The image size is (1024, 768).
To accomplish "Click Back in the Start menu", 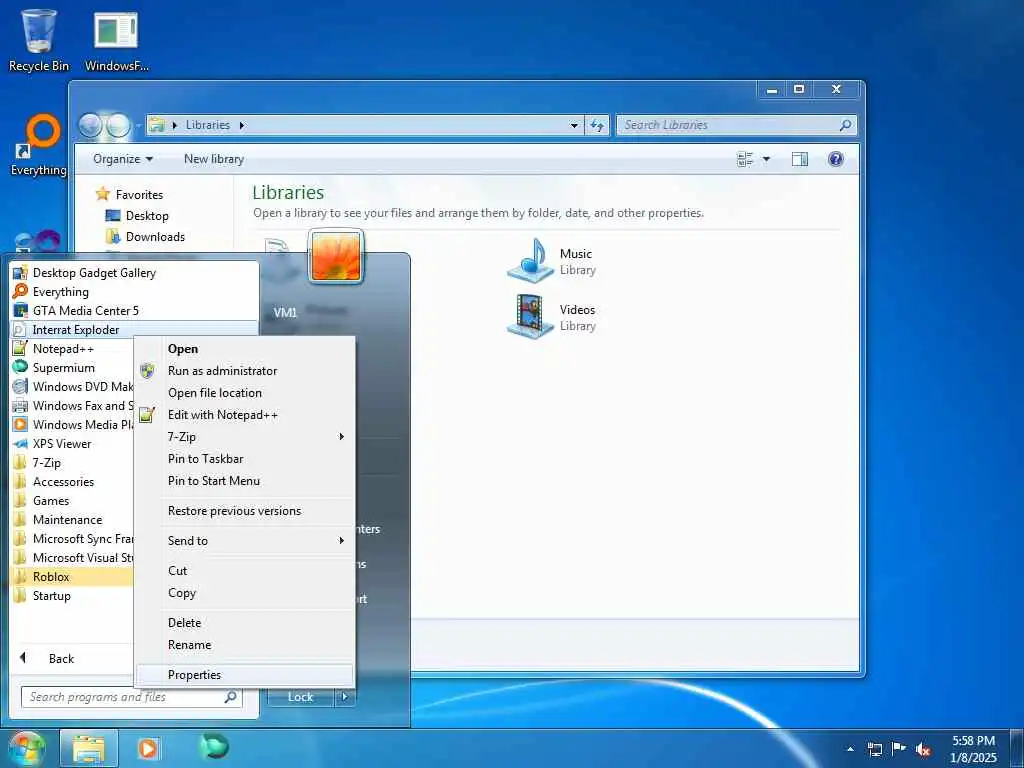I will click(x=61, y=658).
